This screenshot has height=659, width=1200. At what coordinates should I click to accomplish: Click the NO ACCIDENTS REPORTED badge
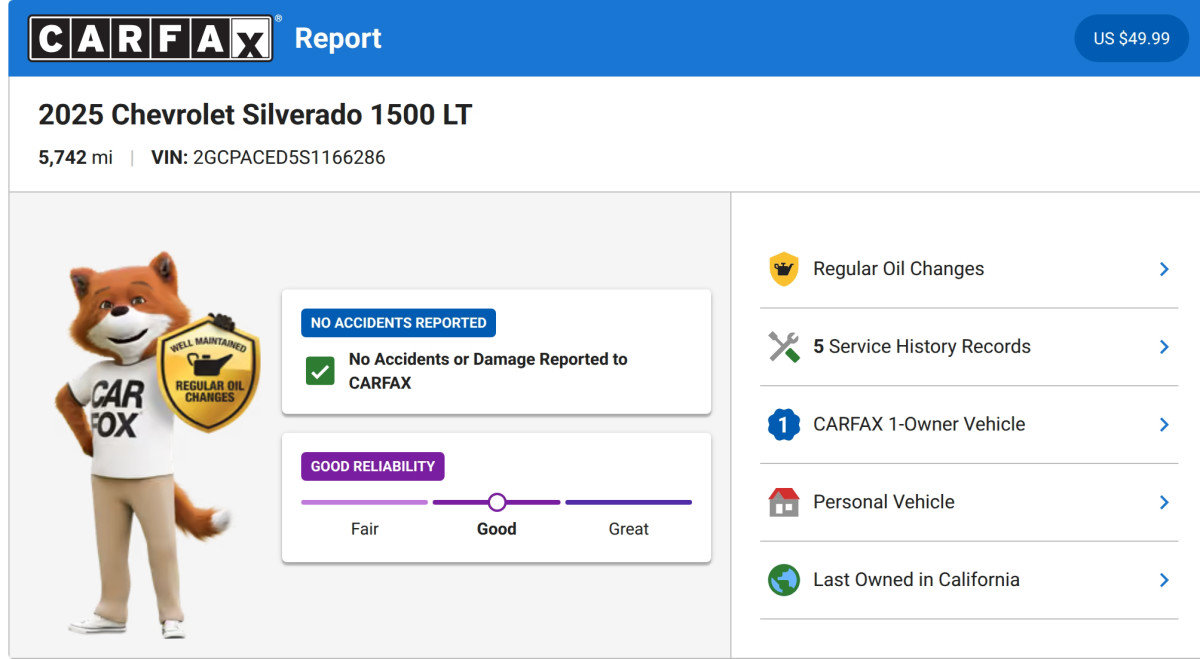click(x=398, y=323)
